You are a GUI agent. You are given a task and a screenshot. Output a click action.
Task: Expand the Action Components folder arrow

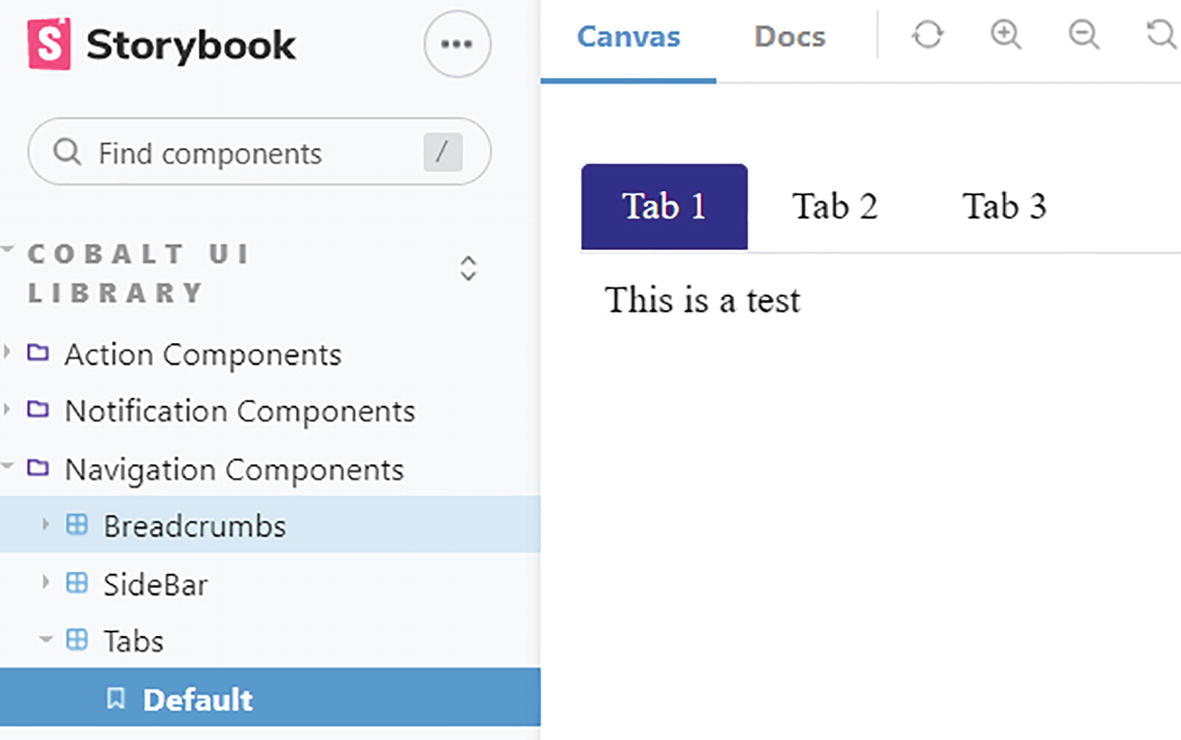pos(8,352)
